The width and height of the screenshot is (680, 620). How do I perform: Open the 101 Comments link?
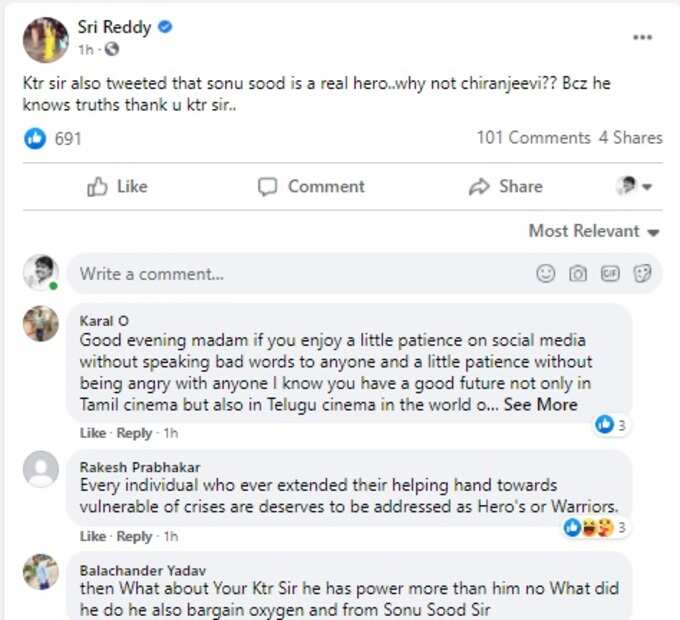(534, 138)
